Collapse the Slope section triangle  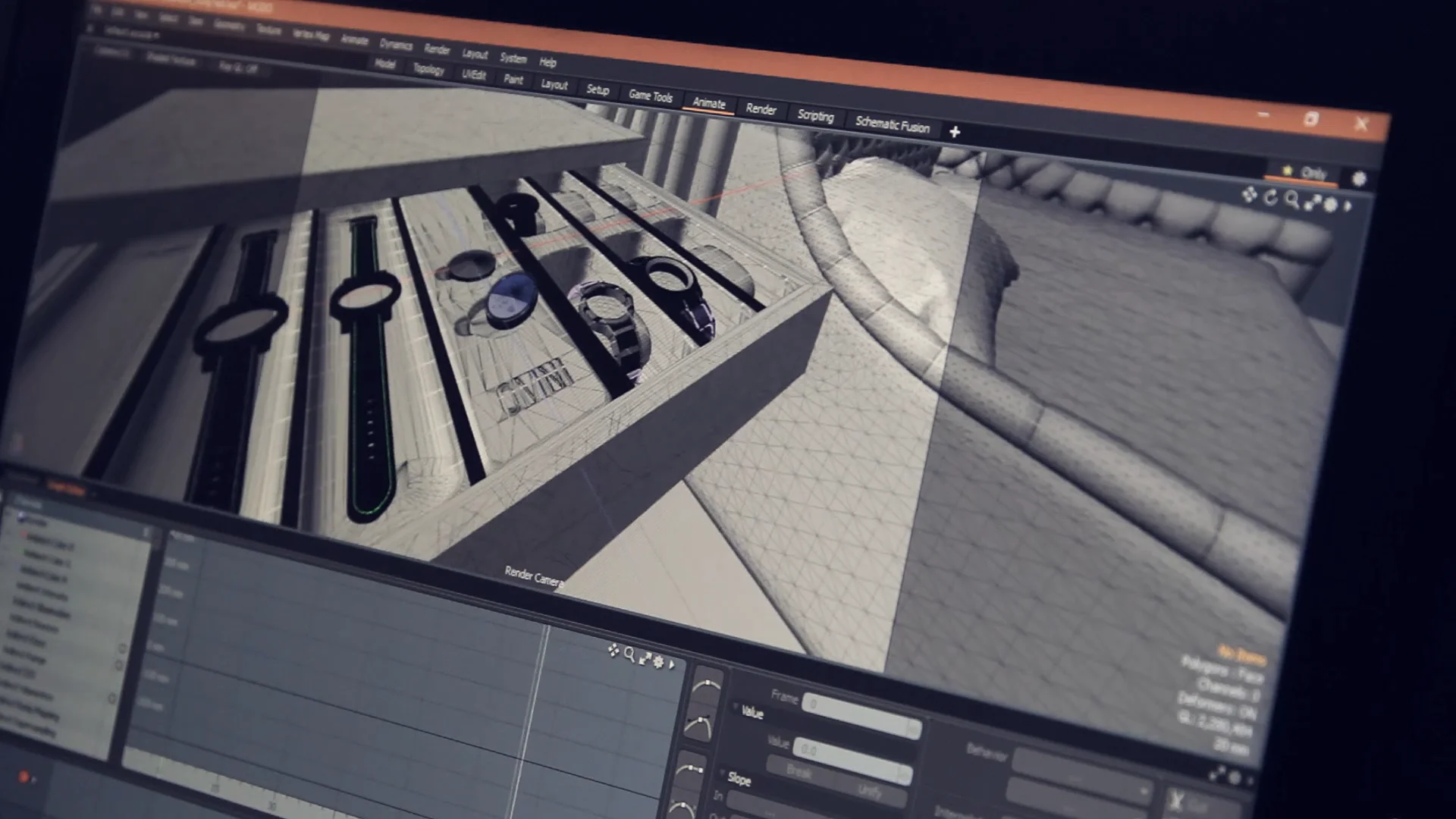coord(723,773)
